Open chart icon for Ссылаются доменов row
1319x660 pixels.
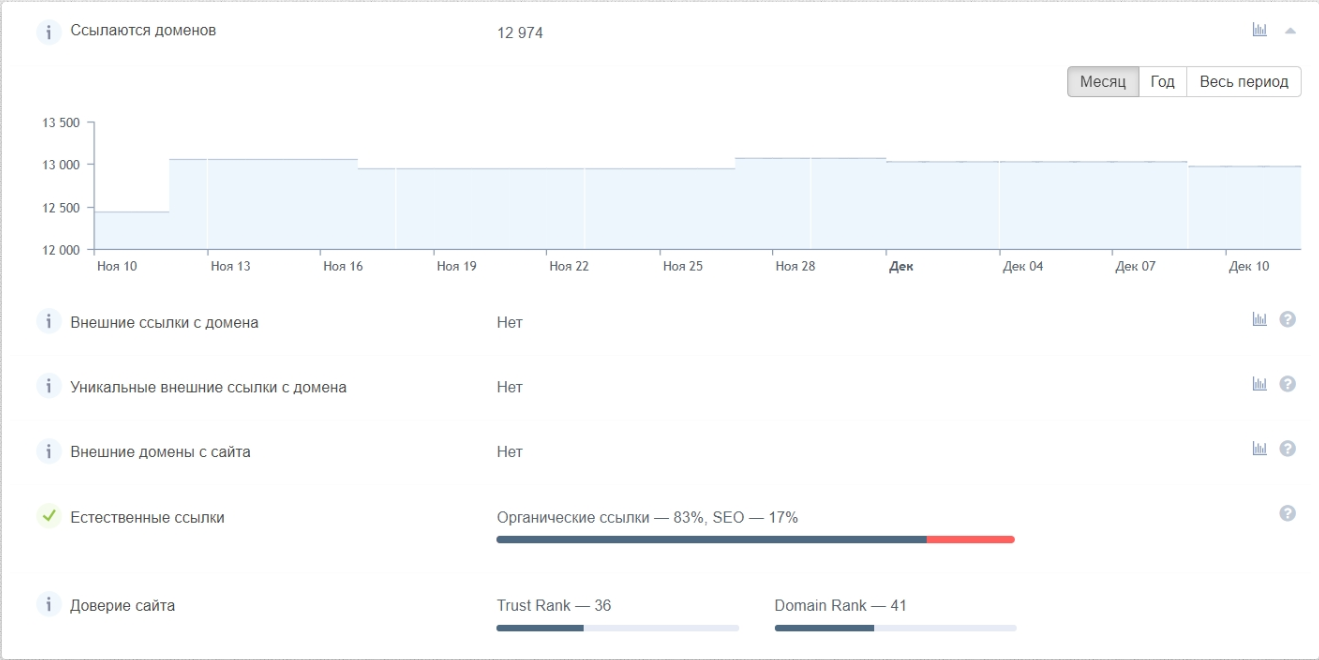[1259, 30]
